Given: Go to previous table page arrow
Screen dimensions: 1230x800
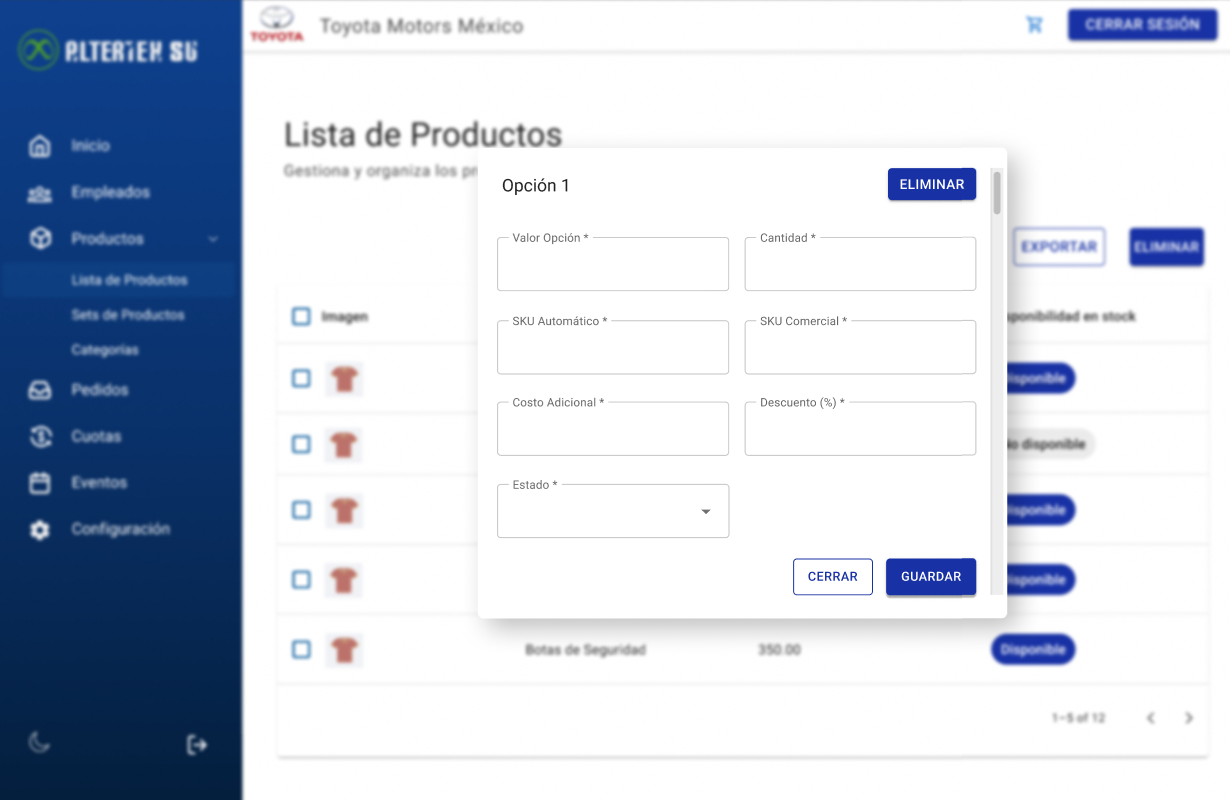Looking at the screenshot, I should pyautogui.click(x=1150, y=718).
